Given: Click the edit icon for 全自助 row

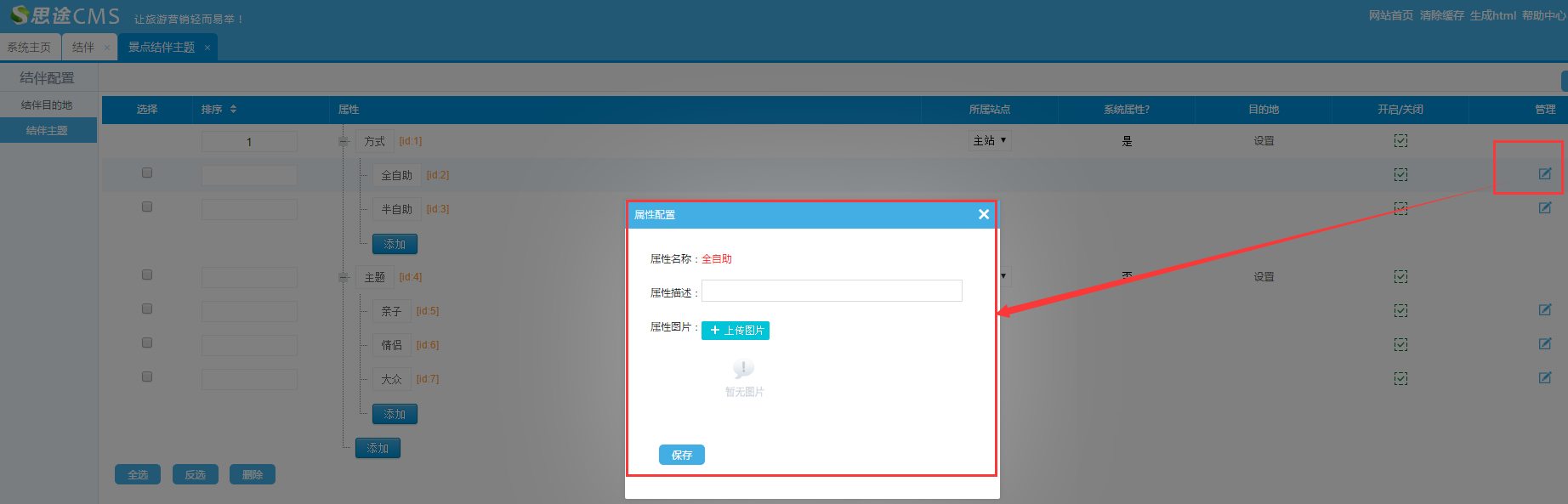Looking at the screenshot, I should tap(1544, 174).
